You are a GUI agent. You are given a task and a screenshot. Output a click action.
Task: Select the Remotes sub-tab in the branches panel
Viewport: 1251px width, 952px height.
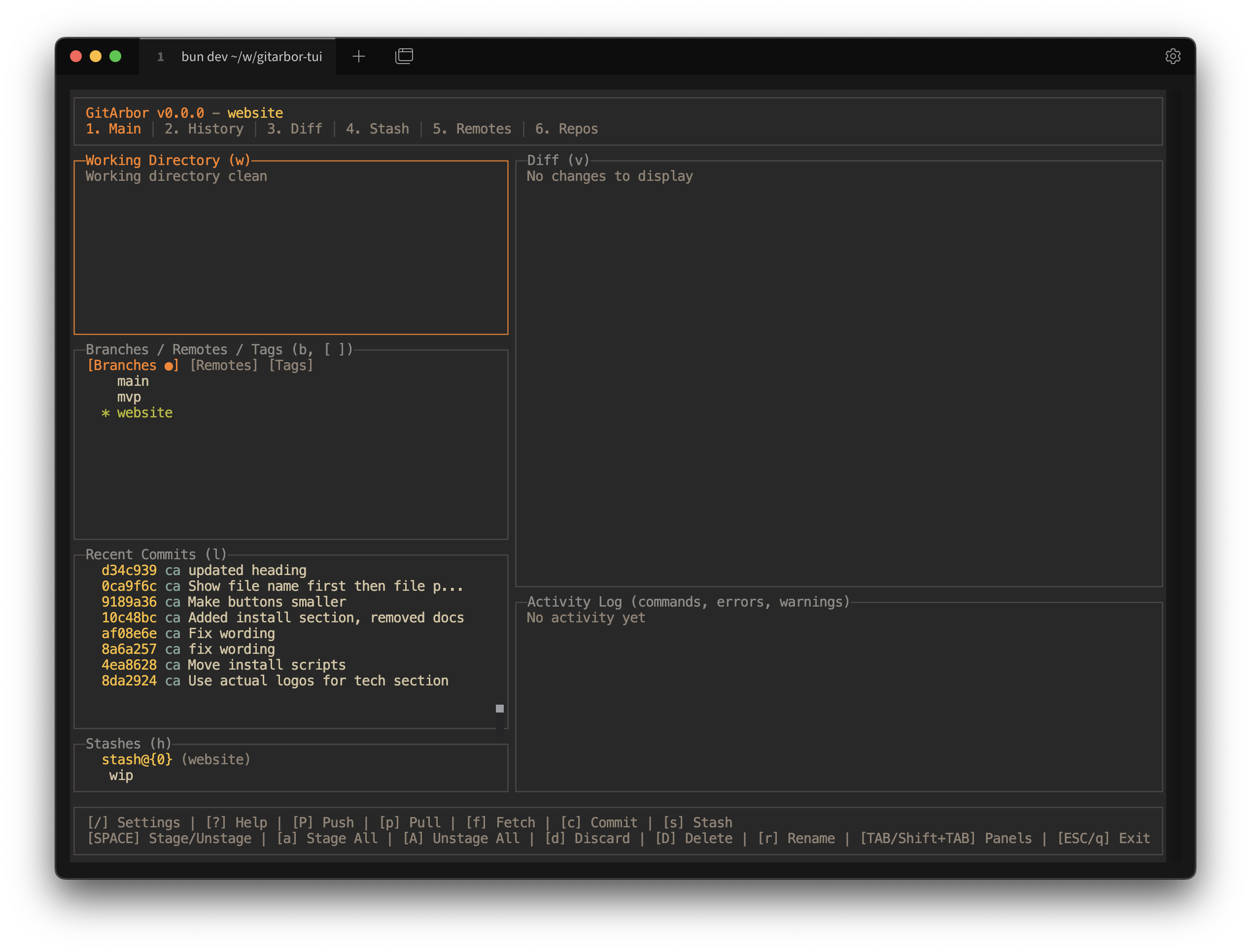tap(223, 365)
